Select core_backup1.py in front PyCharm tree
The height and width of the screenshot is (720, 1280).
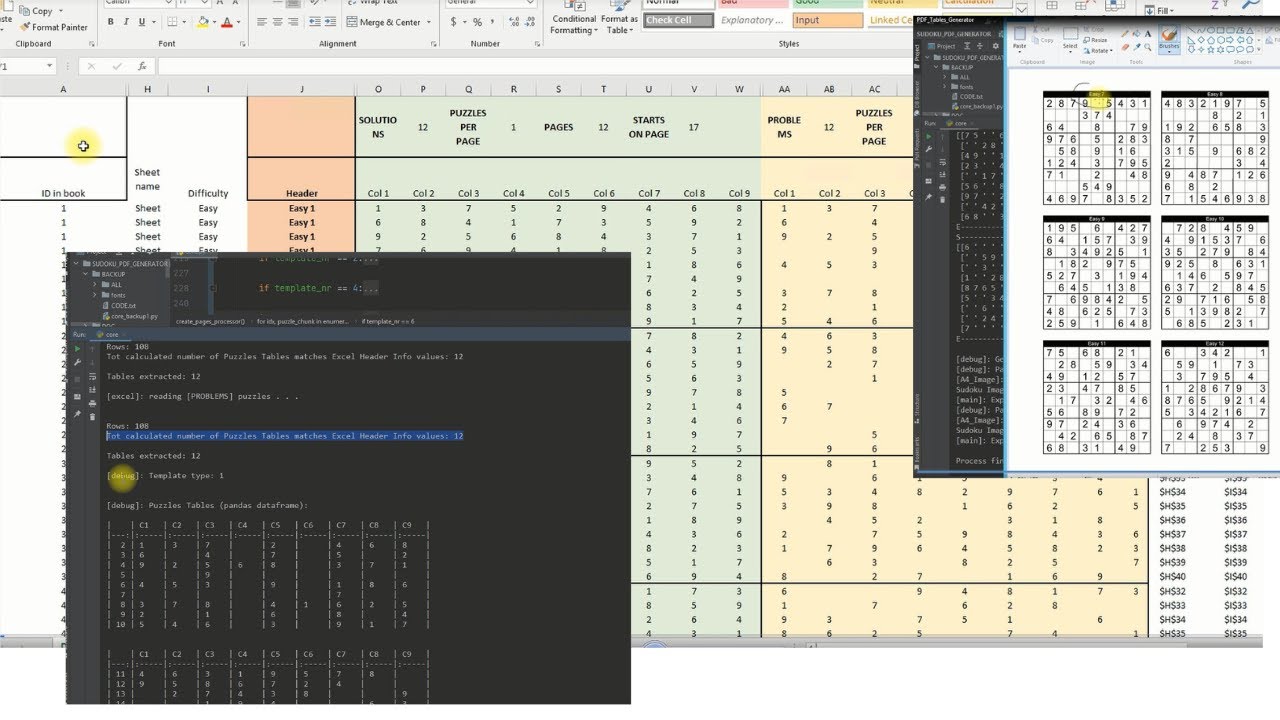[x=131, y=316]
